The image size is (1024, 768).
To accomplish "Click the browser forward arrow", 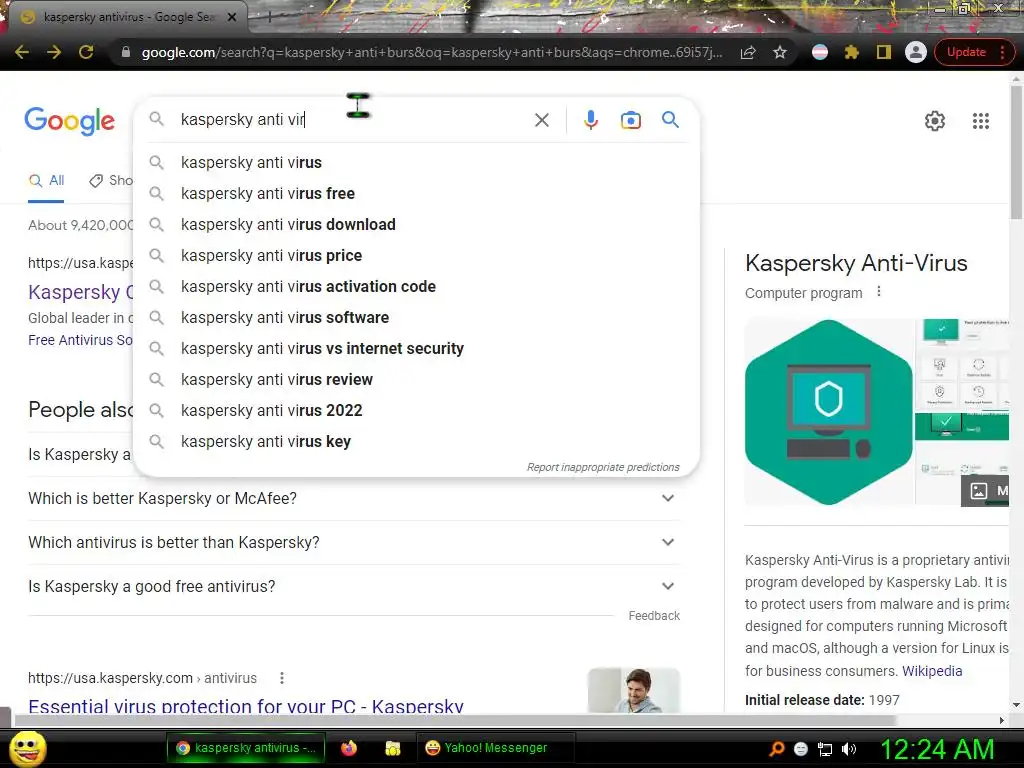I will 54,52.
